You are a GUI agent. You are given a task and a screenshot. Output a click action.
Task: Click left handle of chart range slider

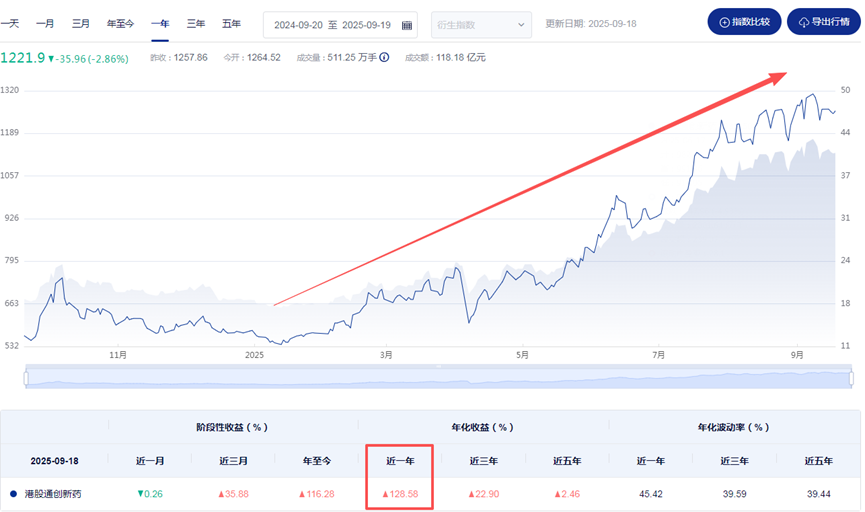pos(26,378)
